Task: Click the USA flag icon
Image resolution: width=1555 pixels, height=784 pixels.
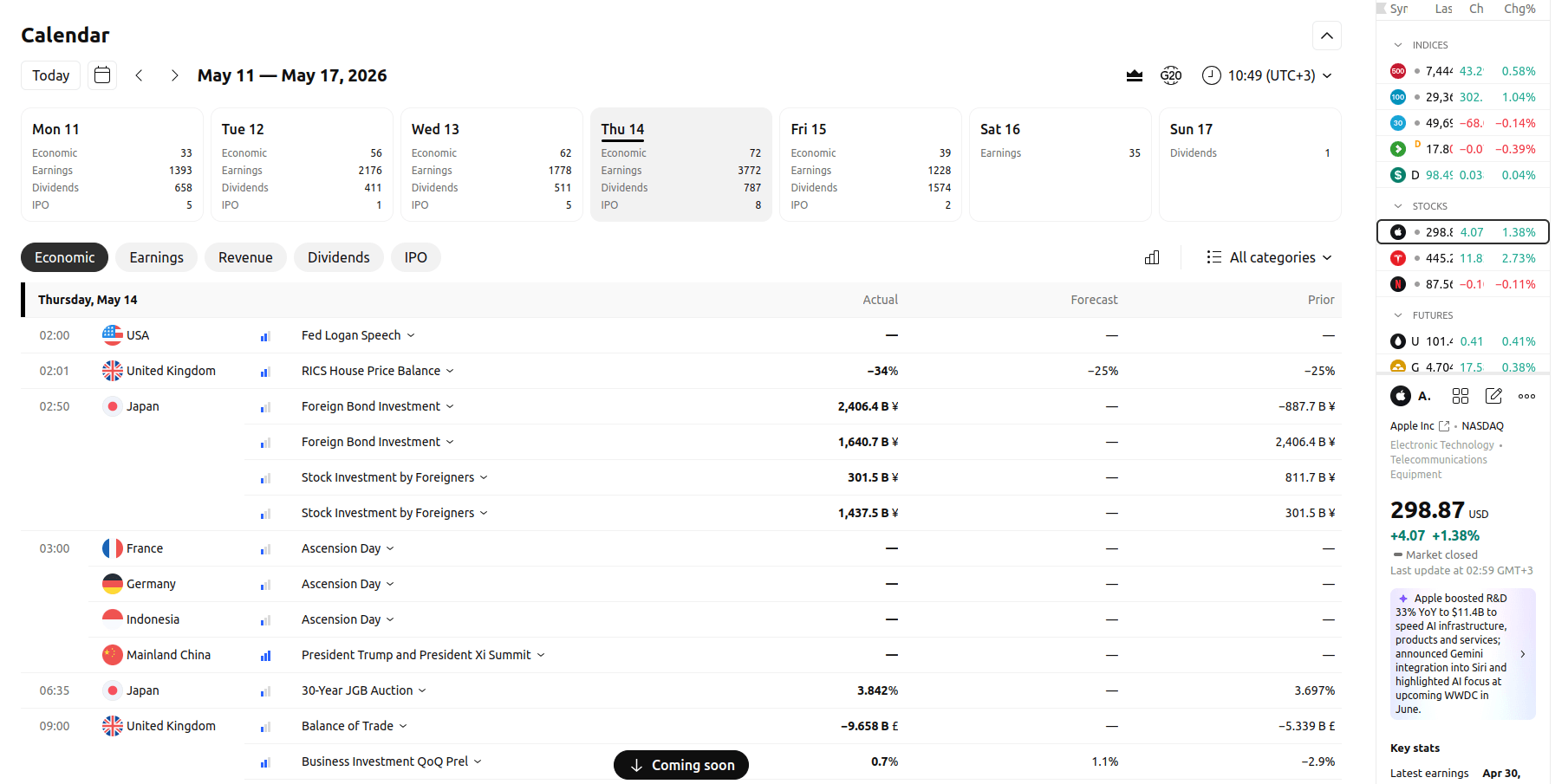Action: point(113,335)
